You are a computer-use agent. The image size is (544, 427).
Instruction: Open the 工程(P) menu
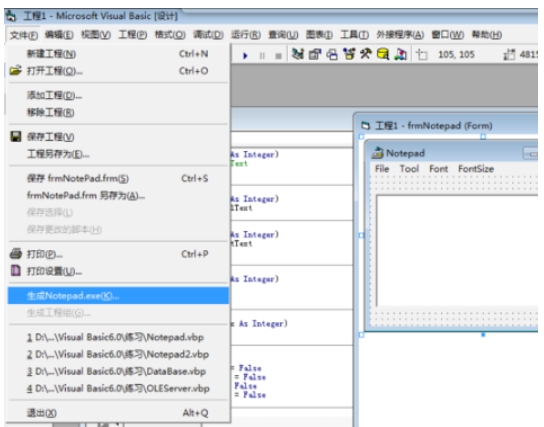click(133, 35)
